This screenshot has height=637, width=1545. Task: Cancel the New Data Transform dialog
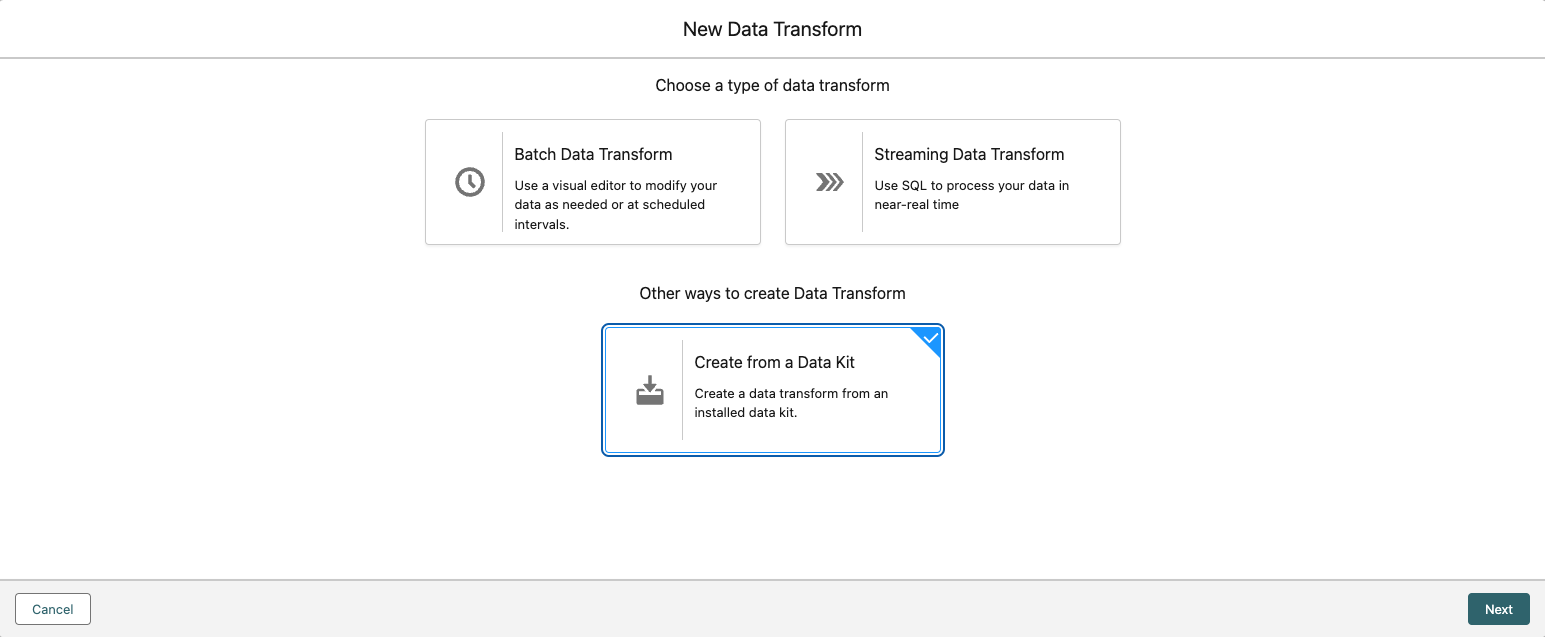53,609
